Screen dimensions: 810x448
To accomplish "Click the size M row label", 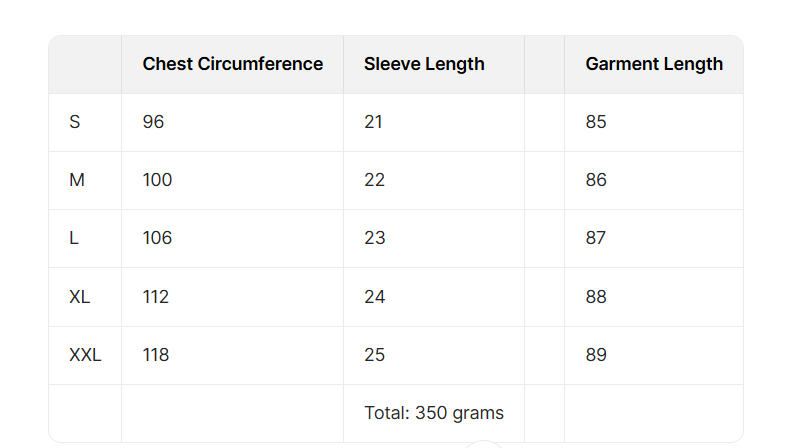I will pos(77,180).
